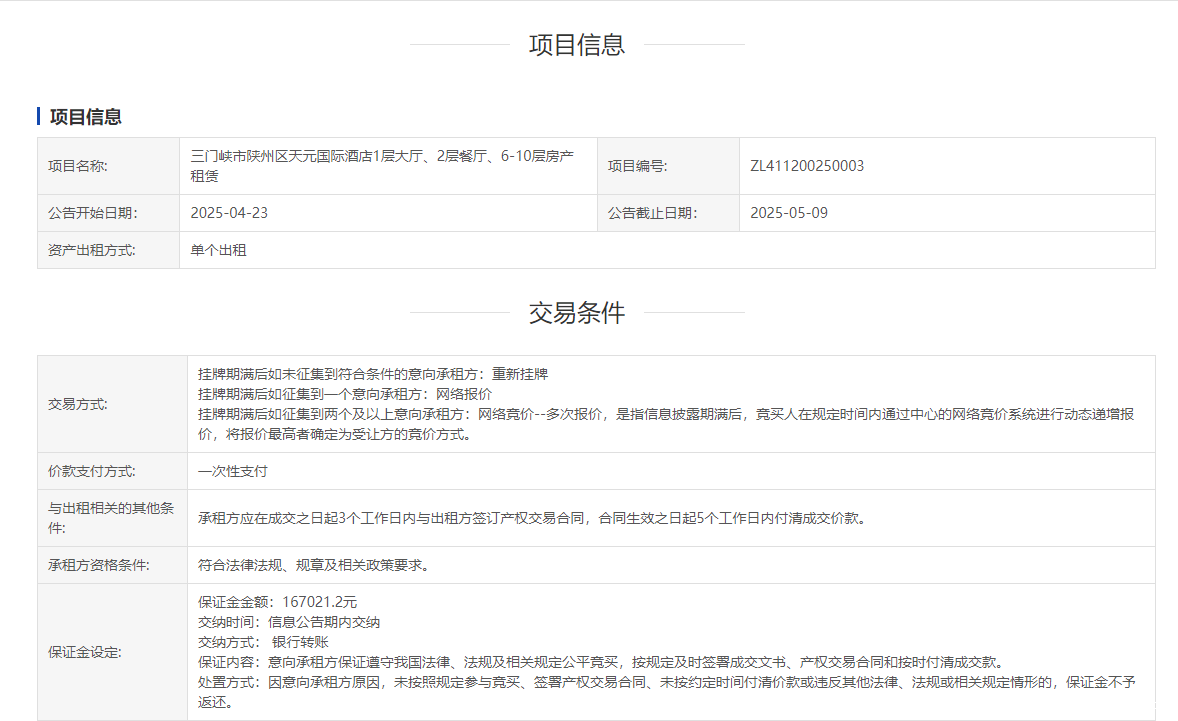This screenshot has height=721, width=1178.
Task: Click the 承租方资格条件 label cell
Action: pos(99,565)
